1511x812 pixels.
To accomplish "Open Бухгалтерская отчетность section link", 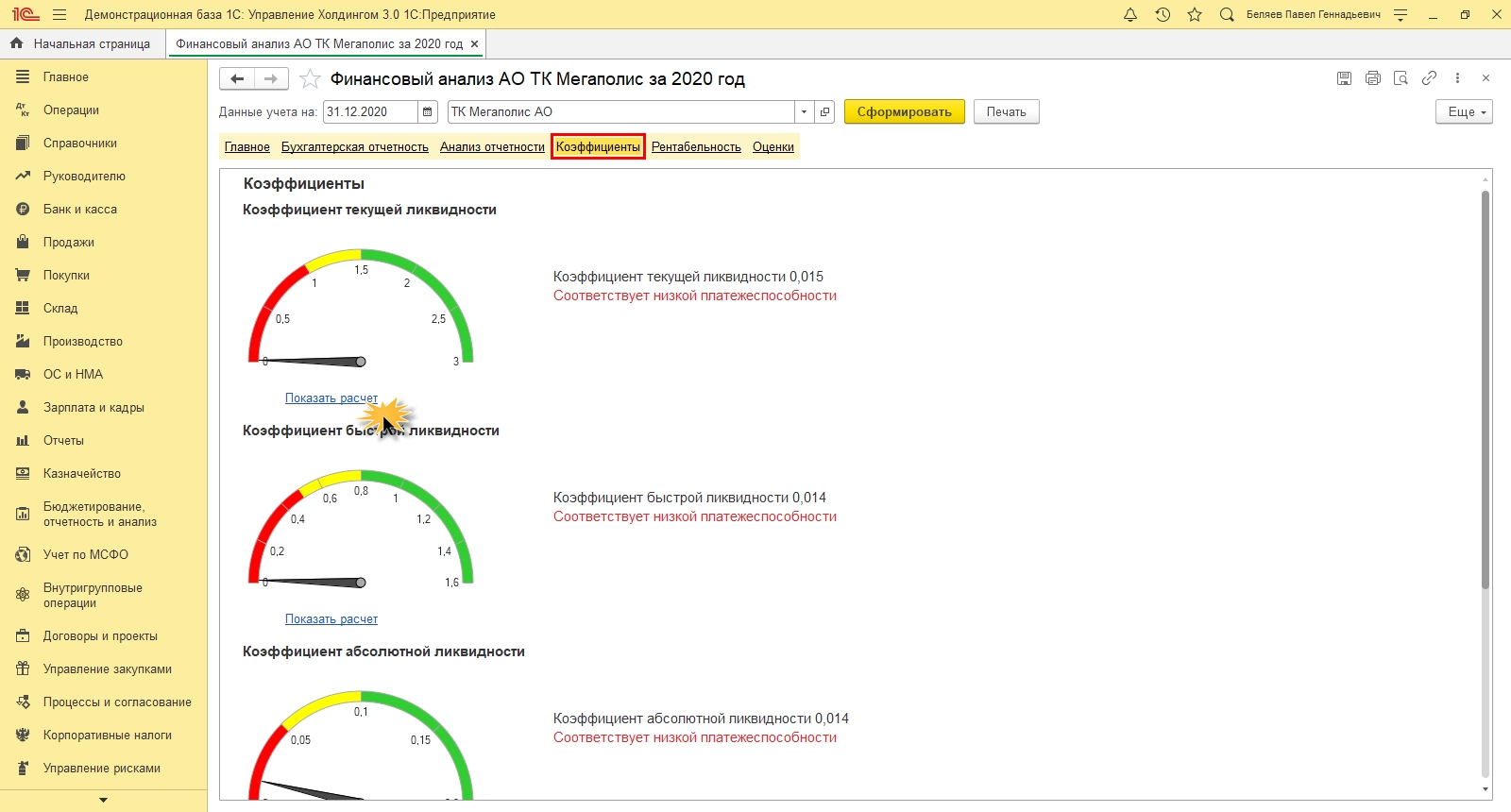I will (x=355, y=147).
